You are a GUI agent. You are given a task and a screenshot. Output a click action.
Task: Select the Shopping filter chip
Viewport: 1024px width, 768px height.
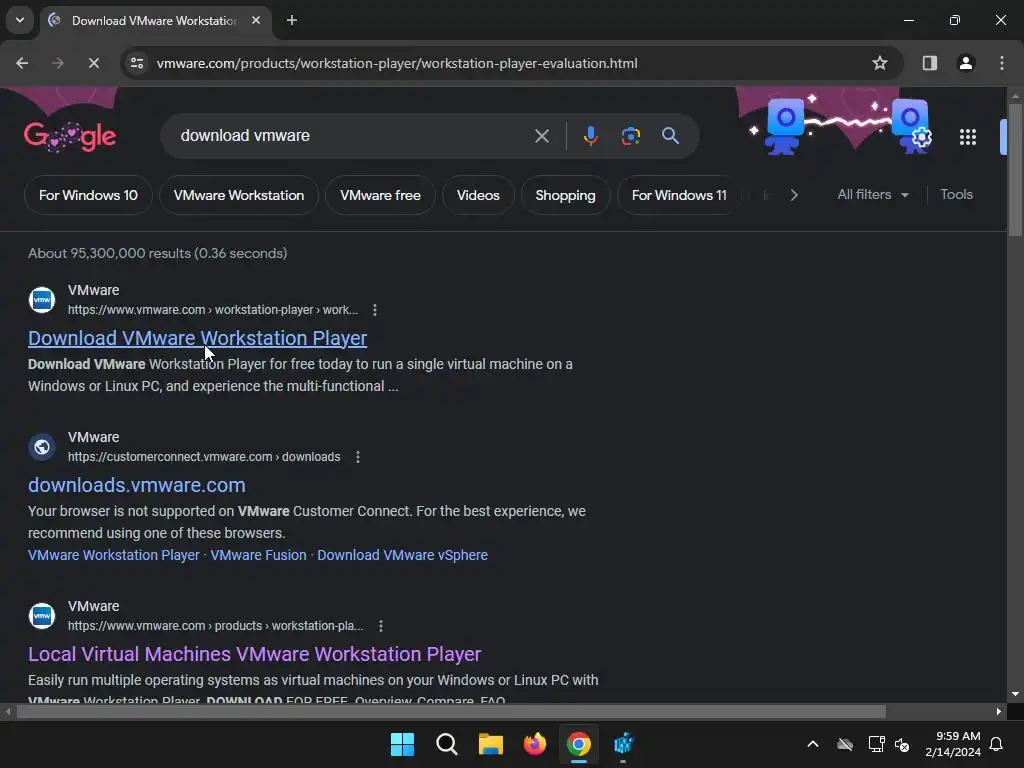(566, 195)
